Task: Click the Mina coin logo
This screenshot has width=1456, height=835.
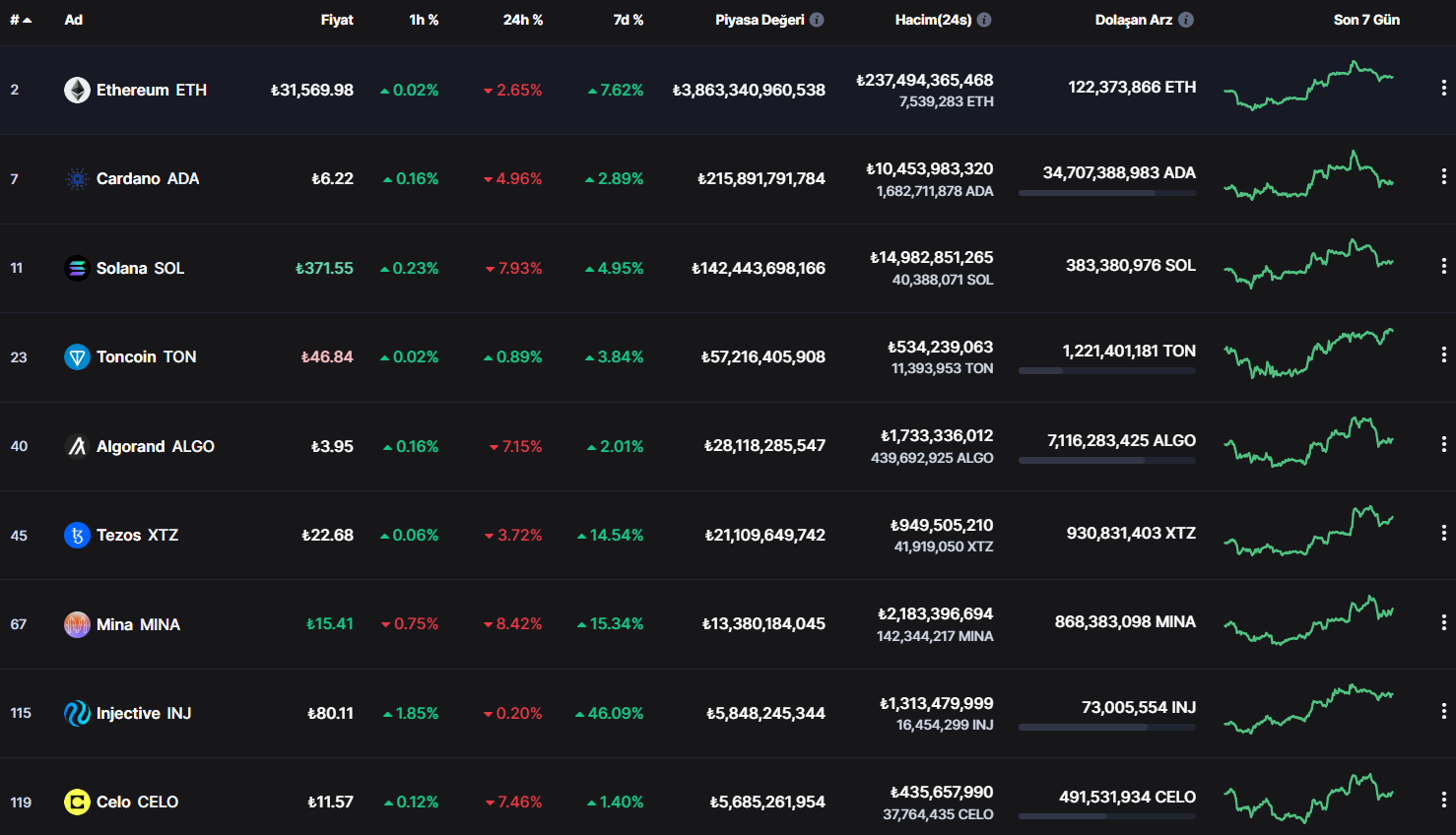Action: click(x=77, y=624)
